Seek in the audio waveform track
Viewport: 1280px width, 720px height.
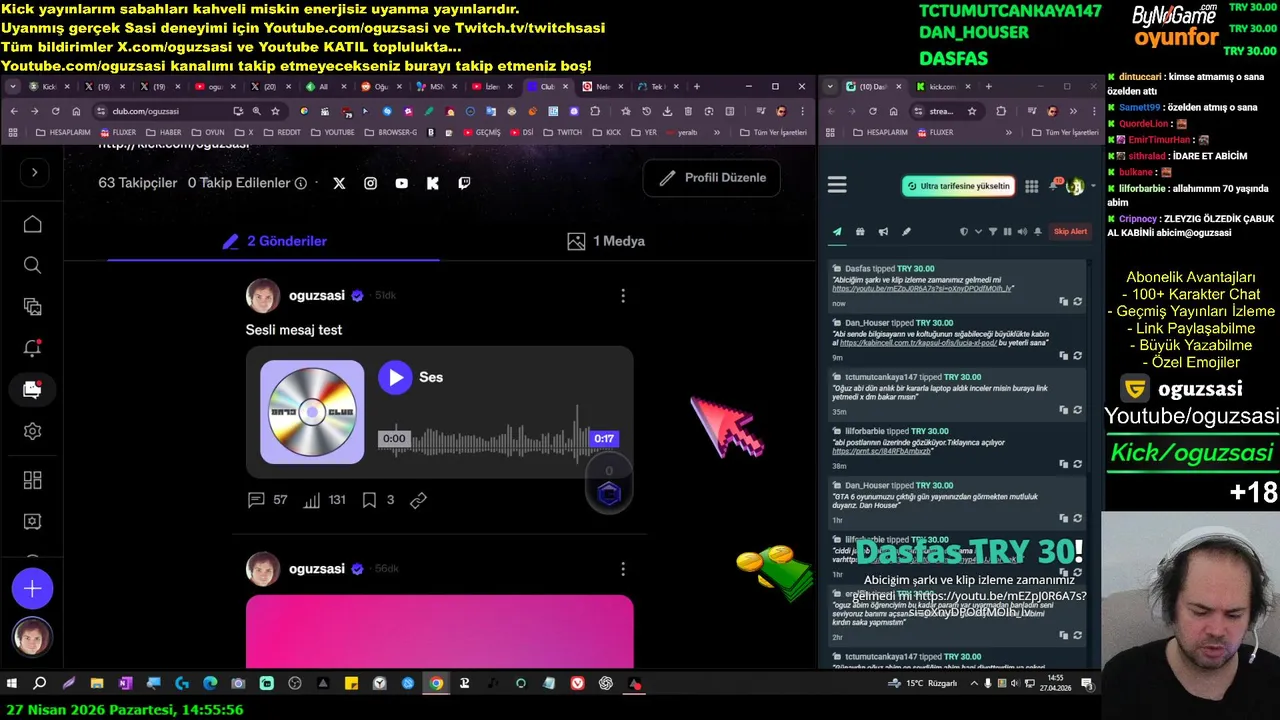point(498,439)
